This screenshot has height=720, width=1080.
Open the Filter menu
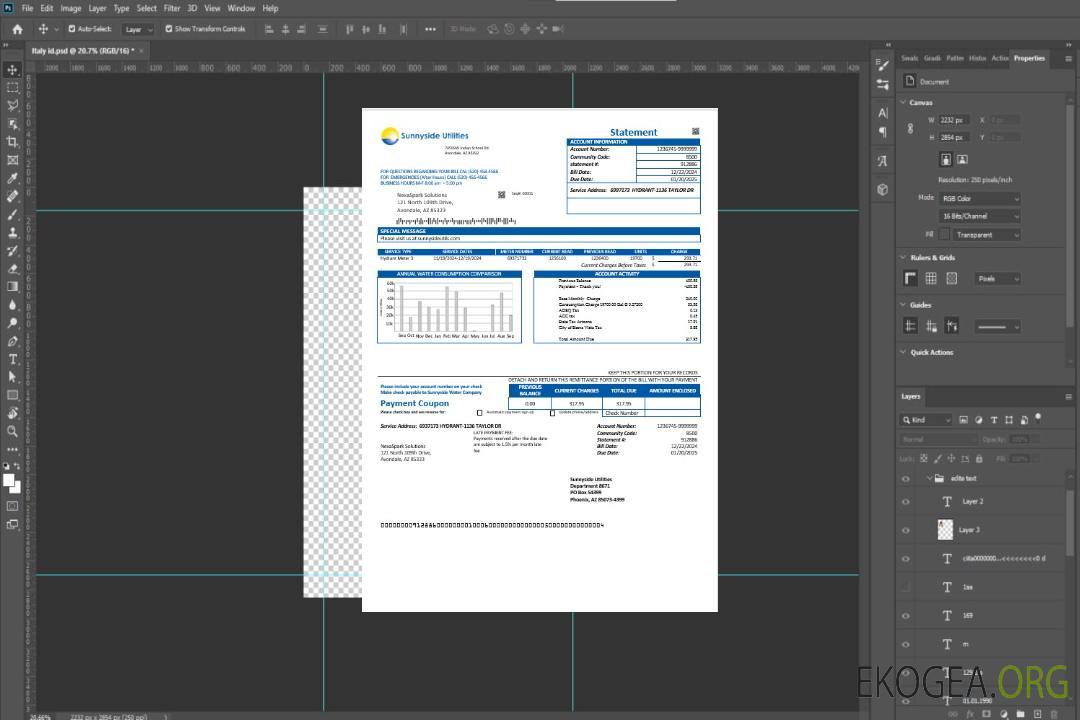(172, 8)
